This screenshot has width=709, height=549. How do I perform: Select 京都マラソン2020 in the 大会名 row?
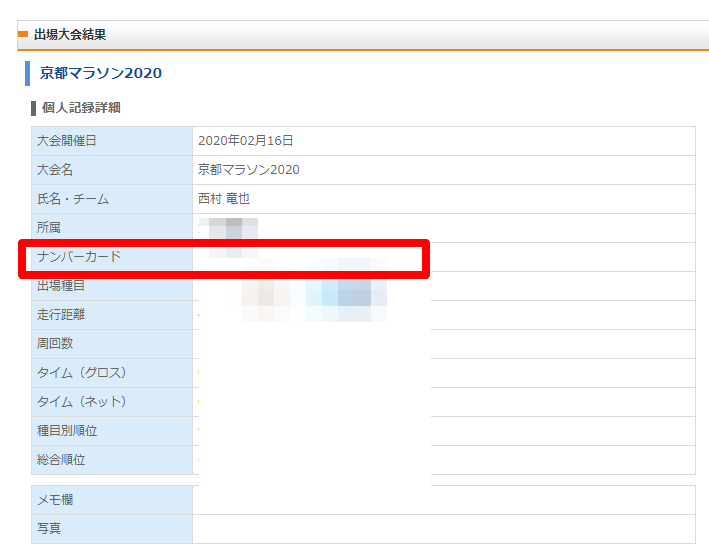(x=249, y=170)
